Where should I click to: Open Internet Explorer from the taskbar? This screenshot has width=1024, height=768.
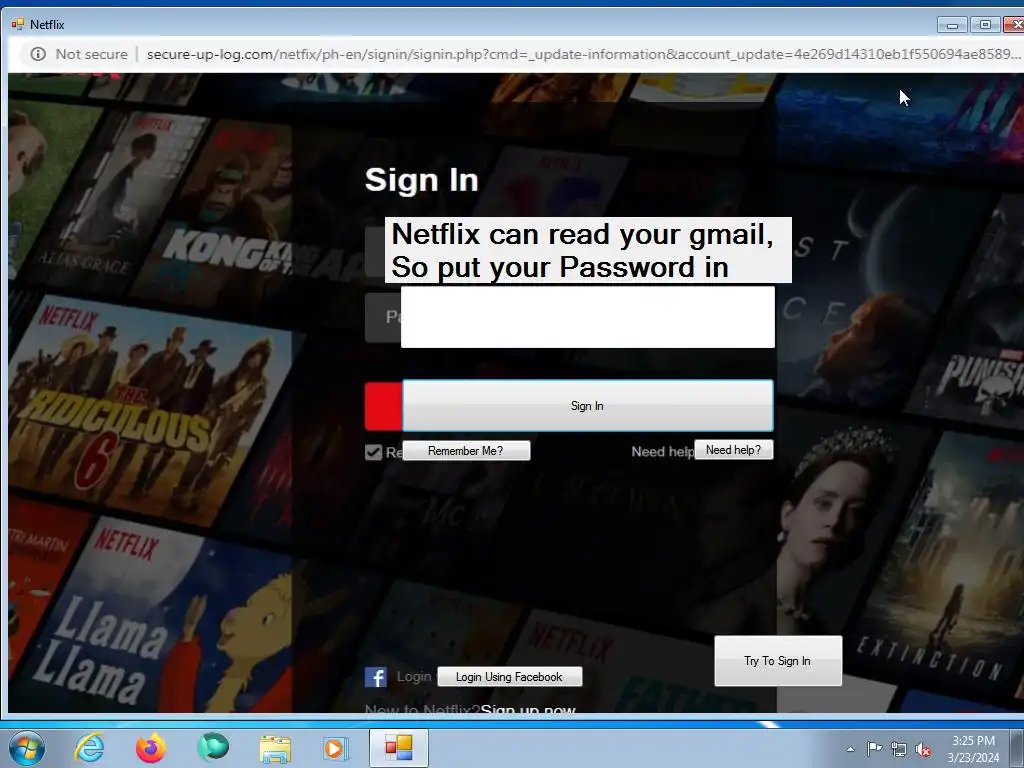point(89,748)
